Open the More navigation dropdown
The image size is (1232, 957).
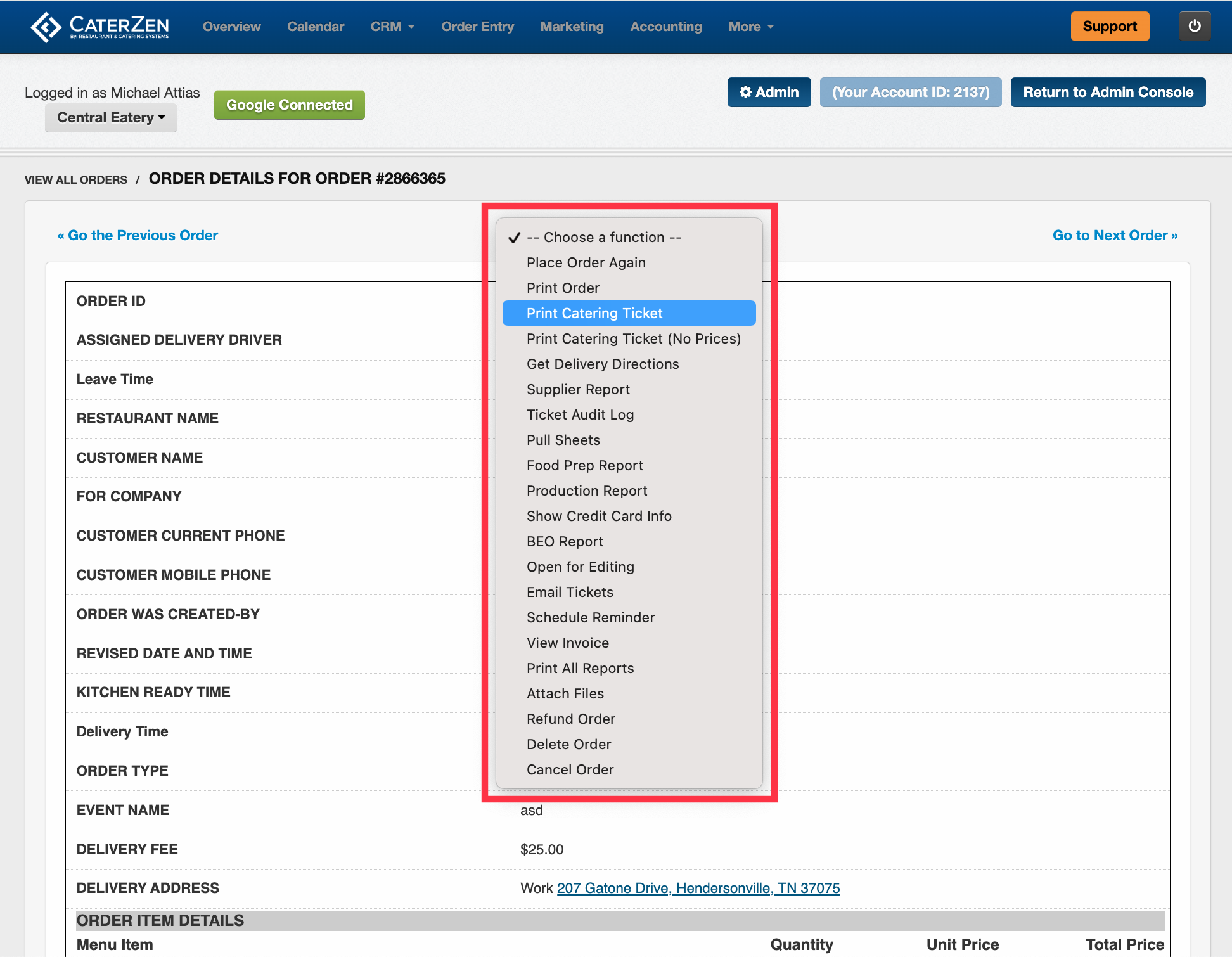click(750, 27)
